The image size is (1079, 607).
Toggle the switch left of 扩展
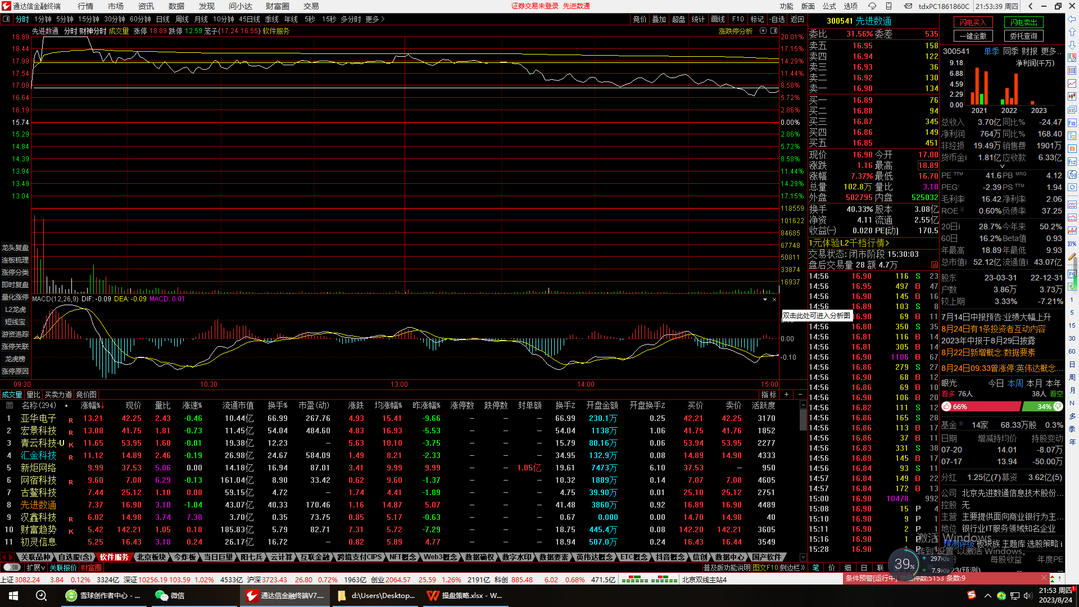pyautogui.click(x=12, y=568)
